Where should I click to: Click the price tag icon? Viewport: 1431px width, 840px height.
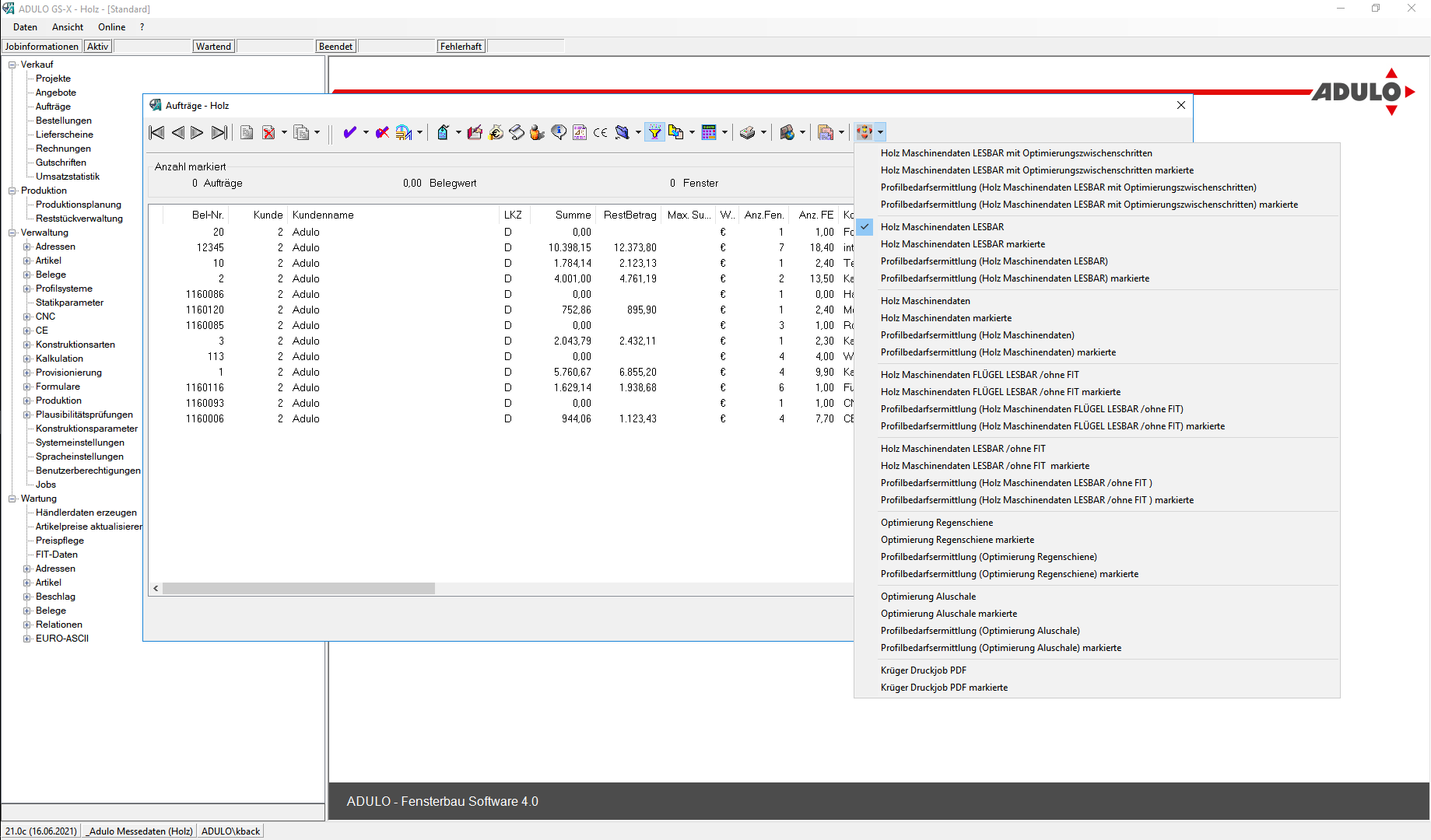tap(443, 133)
